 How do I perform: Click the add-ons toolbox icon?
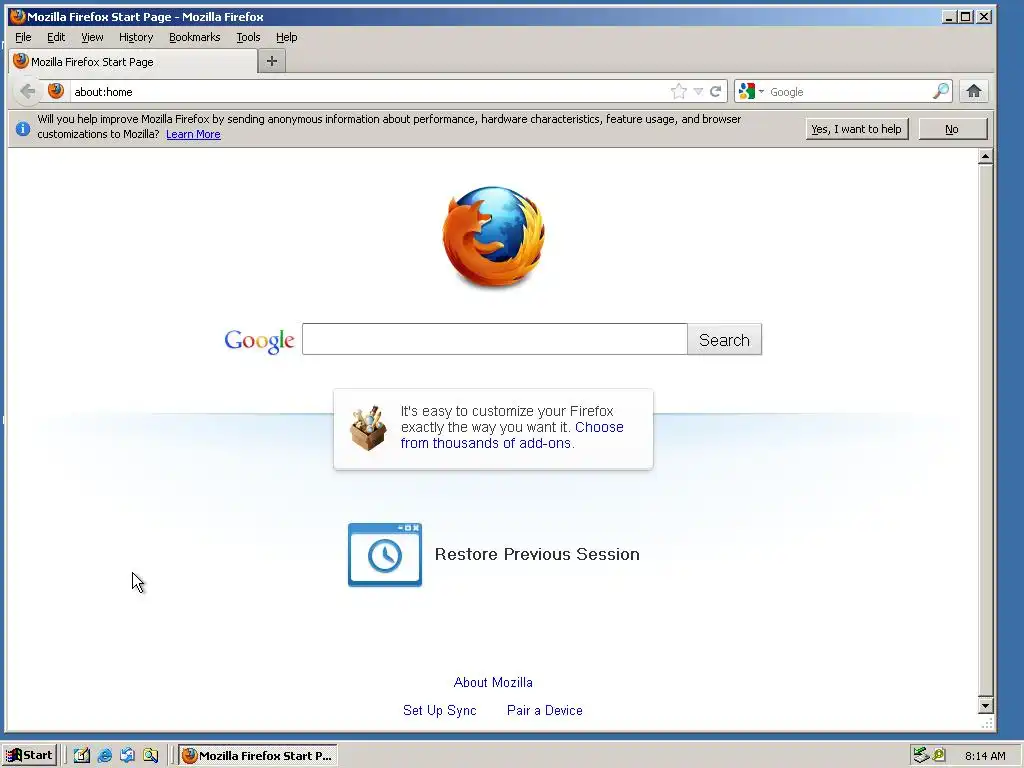pyautogui.click(x=367, y=428)
